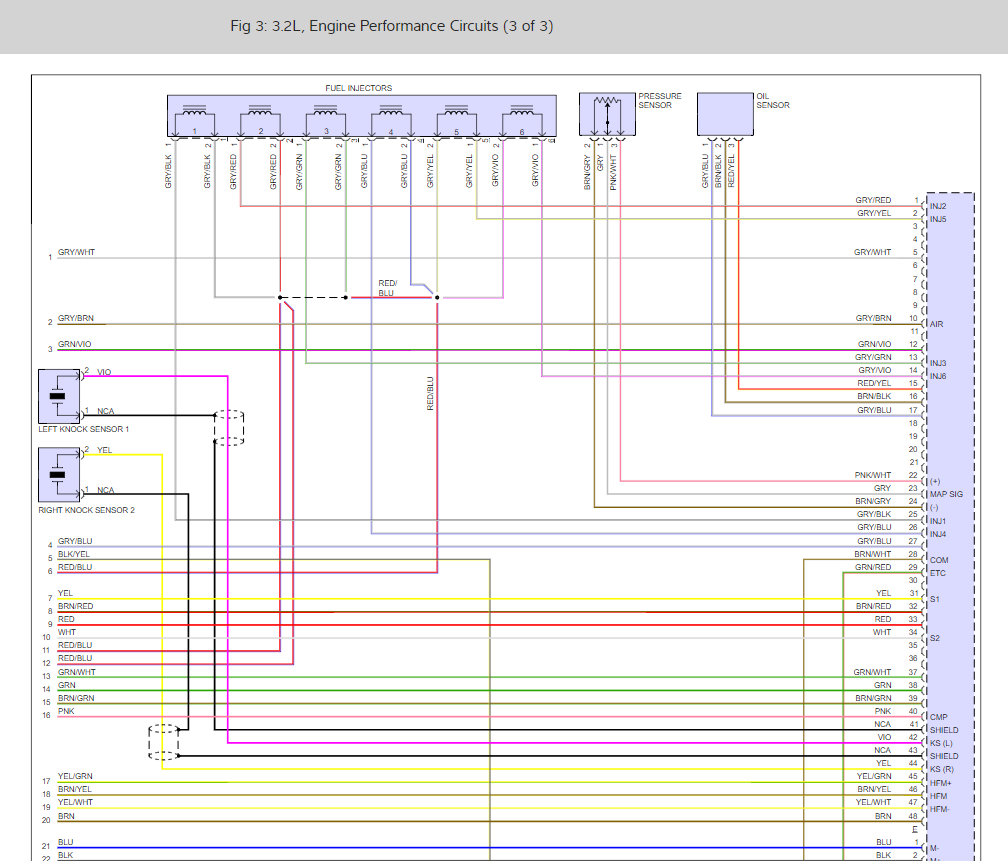The width and height of the screenshot is (1008, 867).
Task: Click the 'BRN/BLK' label beside pin 16
Action: click(874, 396)
